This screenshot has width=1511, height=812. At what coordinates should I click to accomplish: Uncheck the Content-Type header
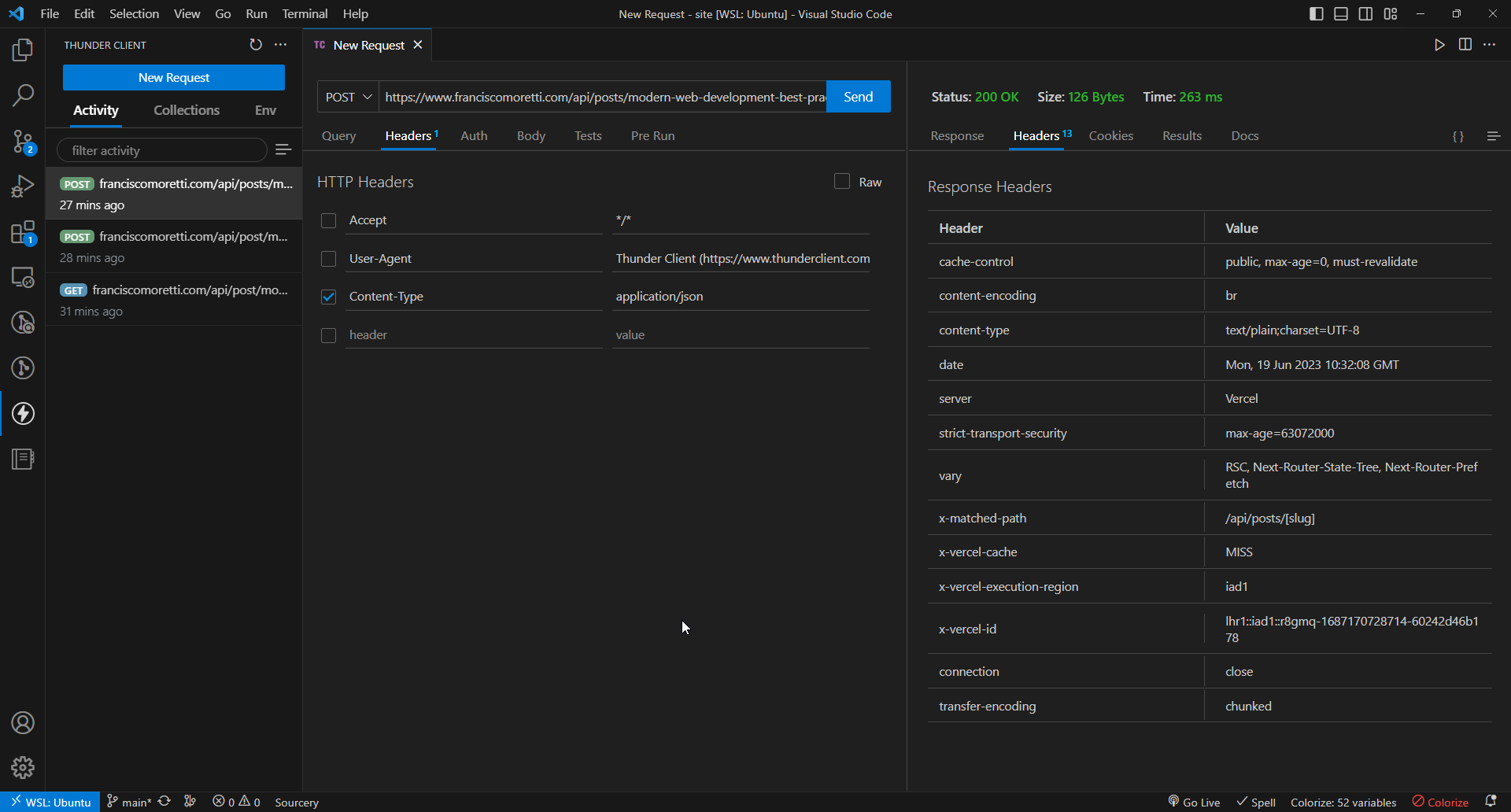(x=328, y=297)
